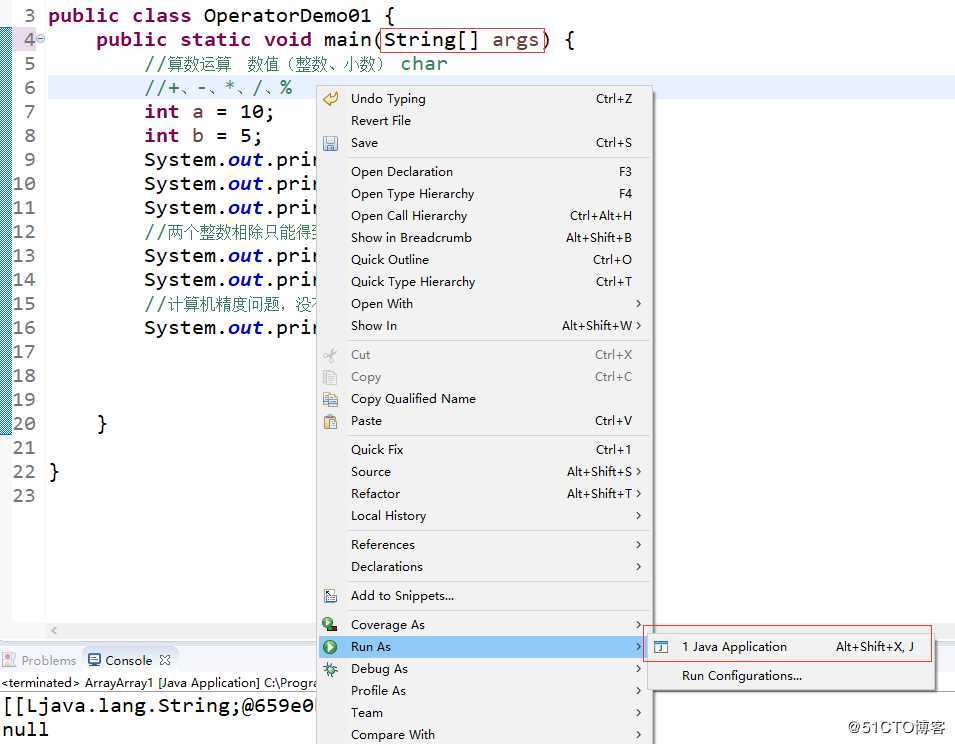Click the Add to Snippets icon
955x744 pixels.
click(331, 595)
